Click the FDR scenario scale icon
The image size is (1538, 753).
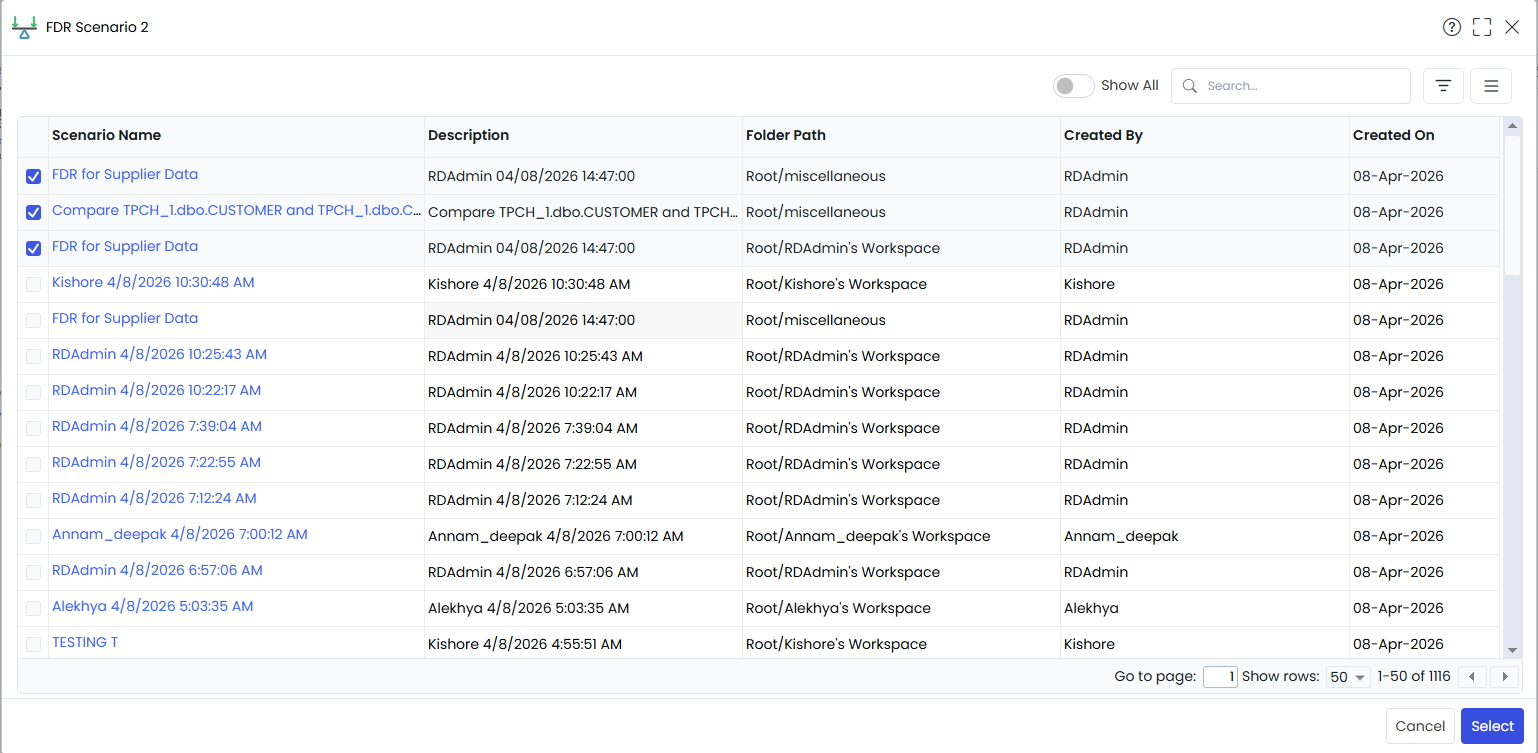pos(24,27)
